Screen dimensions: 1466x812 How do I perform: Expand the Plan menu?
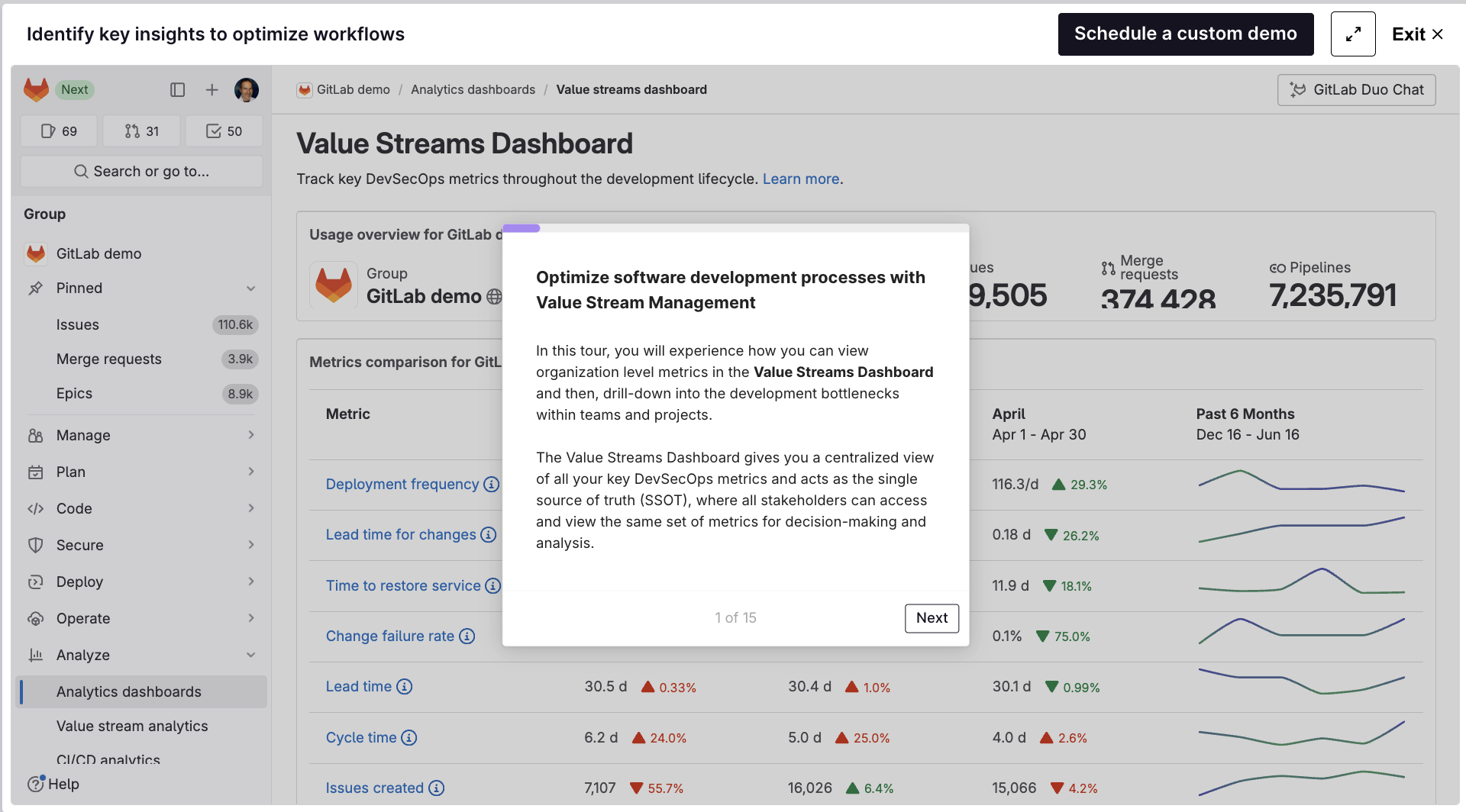(x=141, y=472)
